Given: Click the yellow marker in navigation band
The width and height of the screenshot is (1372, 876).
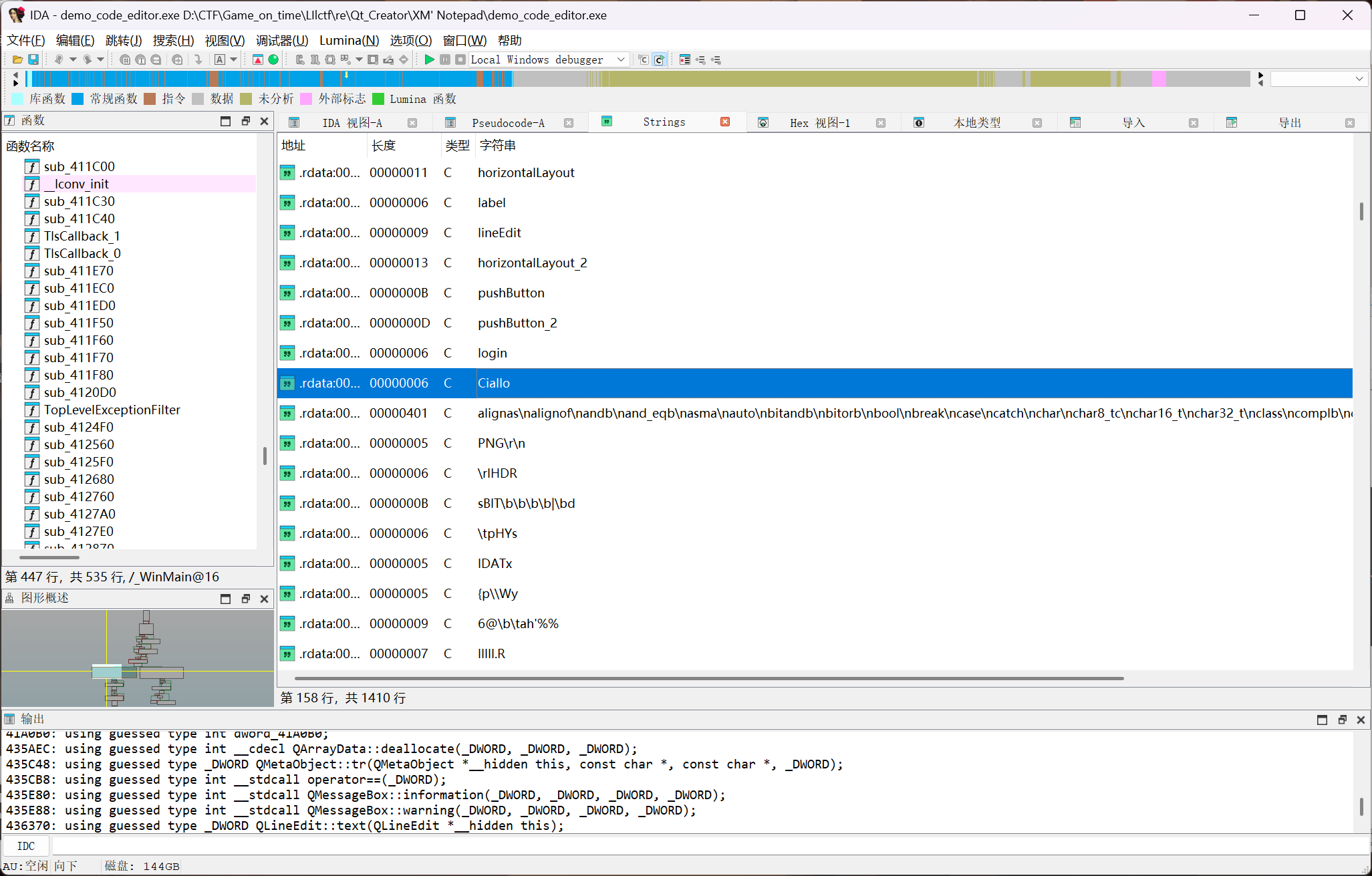Looking at the screenshot, I should [x=346, y=76].
